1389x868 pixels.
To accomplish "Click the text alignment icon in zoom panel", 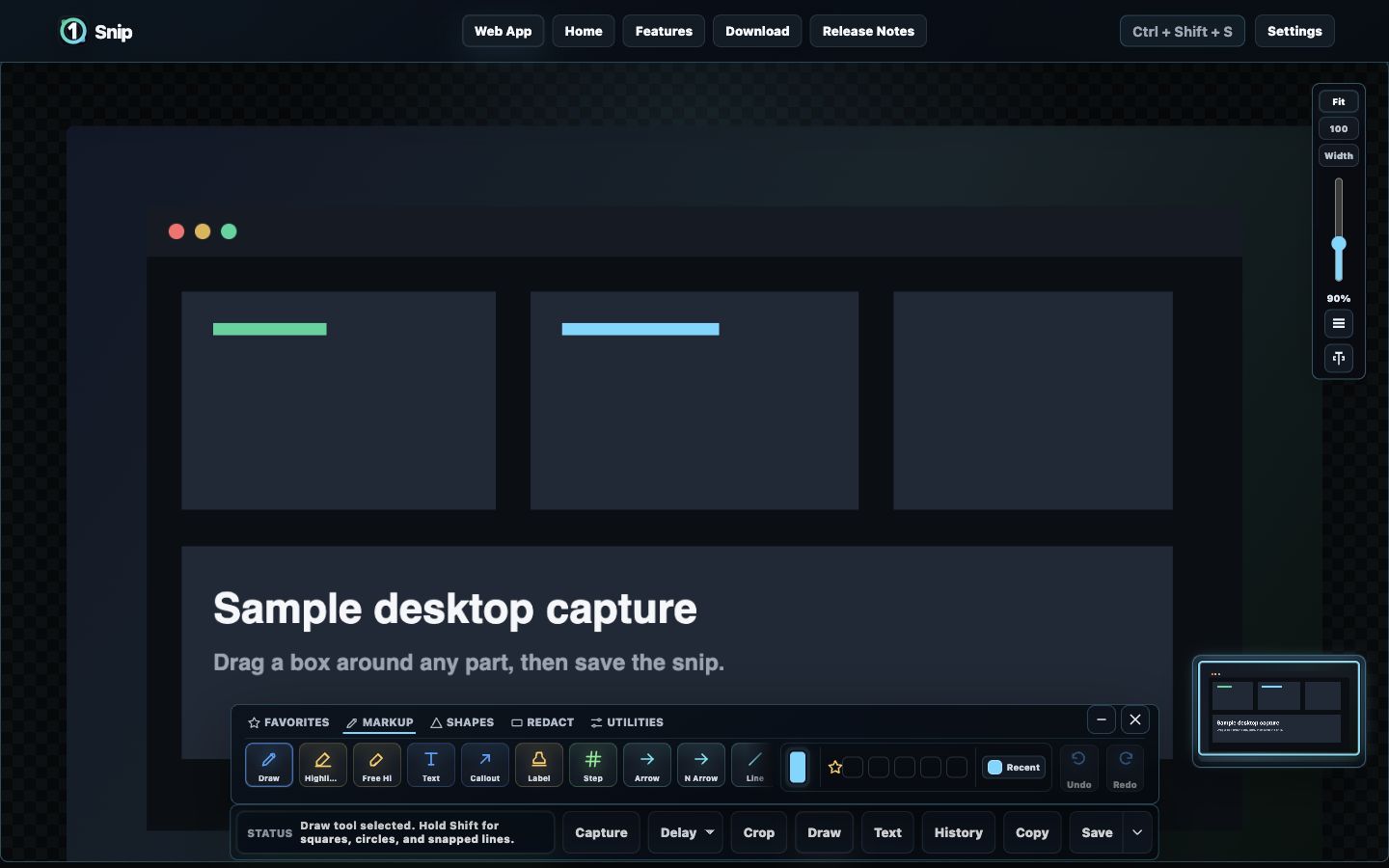I will tap(1339, 358).
